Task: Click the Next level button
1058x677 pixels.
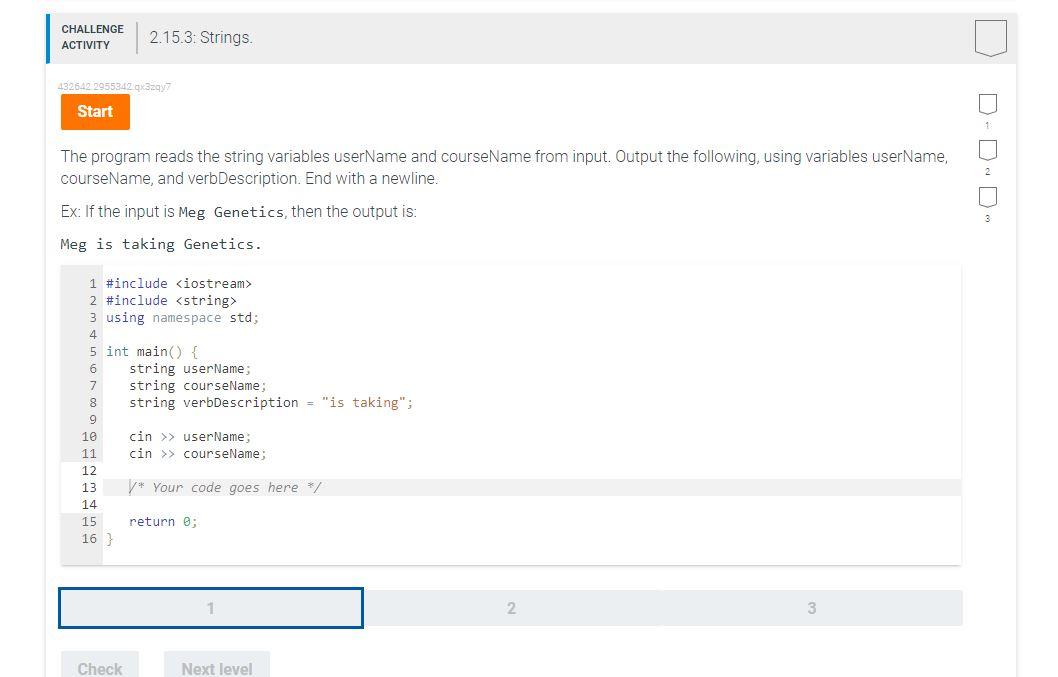Action: (x=216, y=666)
